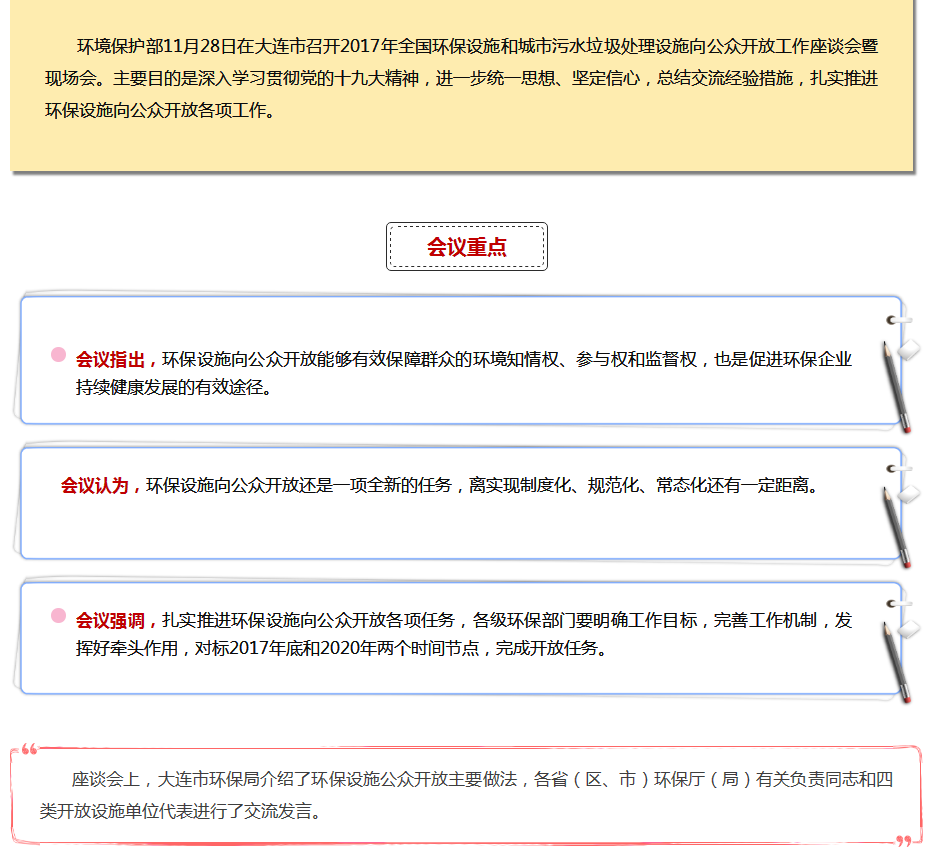Click the bottom paragraph starting with 座谈会上
The height and width of the screenshot is (859, 927).
point(465,795)
